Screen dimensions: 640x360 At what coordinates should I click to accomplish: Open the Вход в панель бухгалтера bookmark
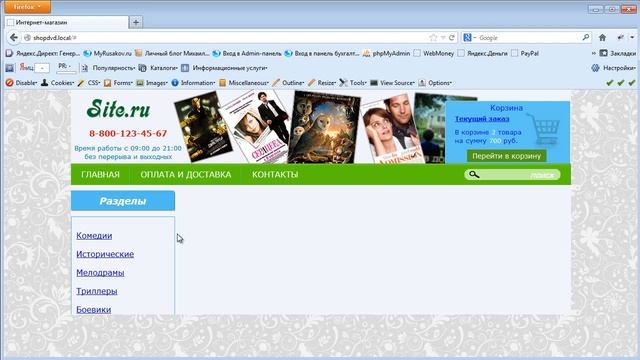pos(322,53)
